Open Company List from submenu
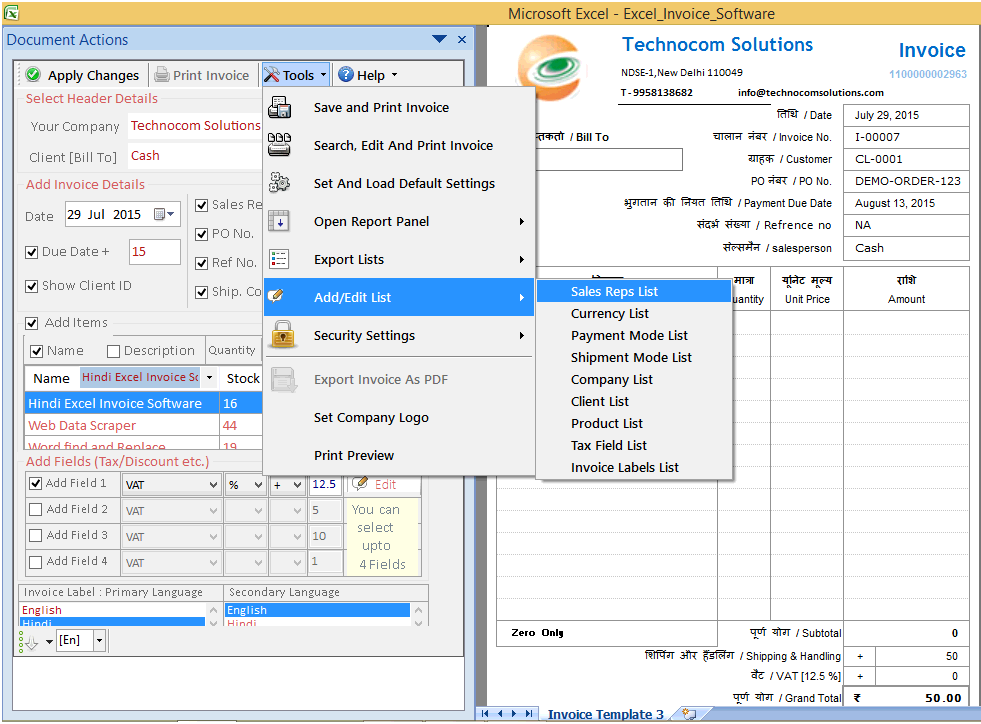Screen dimensions: 981x724 pyautogui.click(x=634, y=379)
